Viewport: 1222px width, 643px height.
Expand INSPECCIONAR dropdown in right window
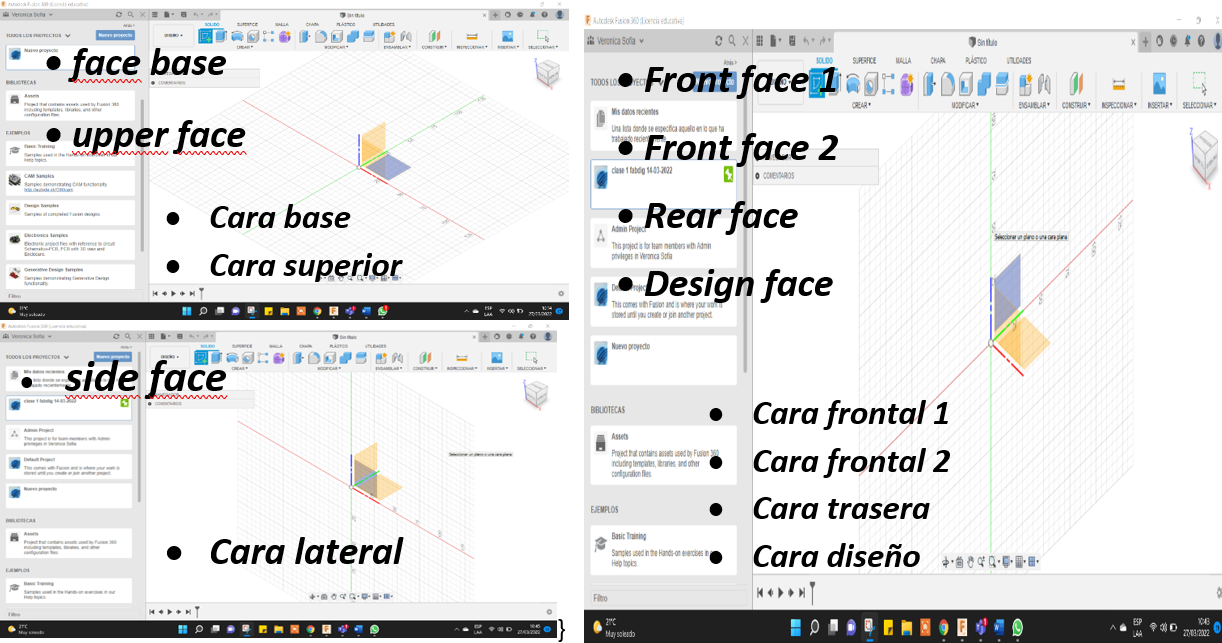1119,105
